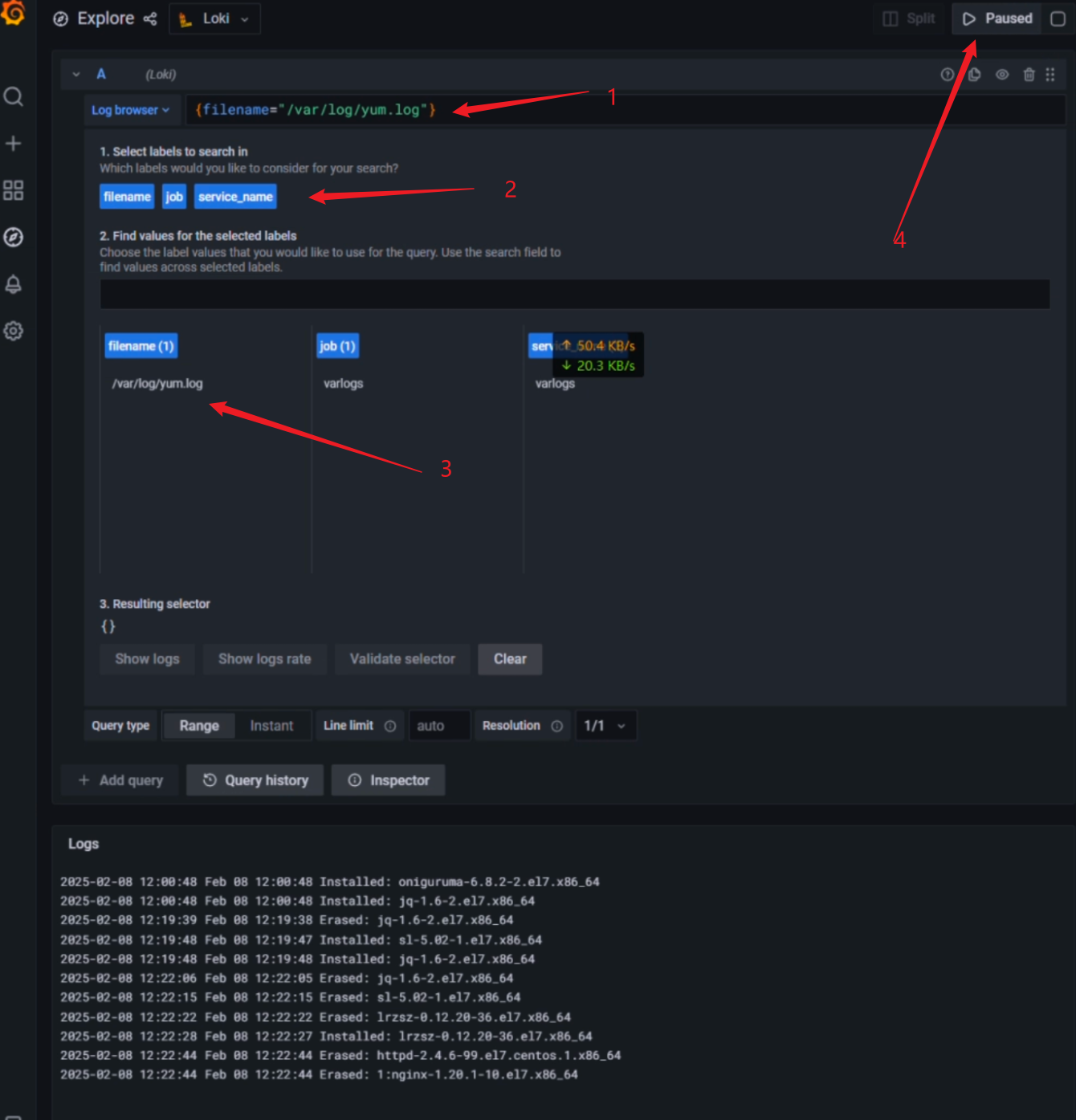Duplicate query A with copy icon
The width and height of the screenshot is (1076, 1120).
point(975,75)
